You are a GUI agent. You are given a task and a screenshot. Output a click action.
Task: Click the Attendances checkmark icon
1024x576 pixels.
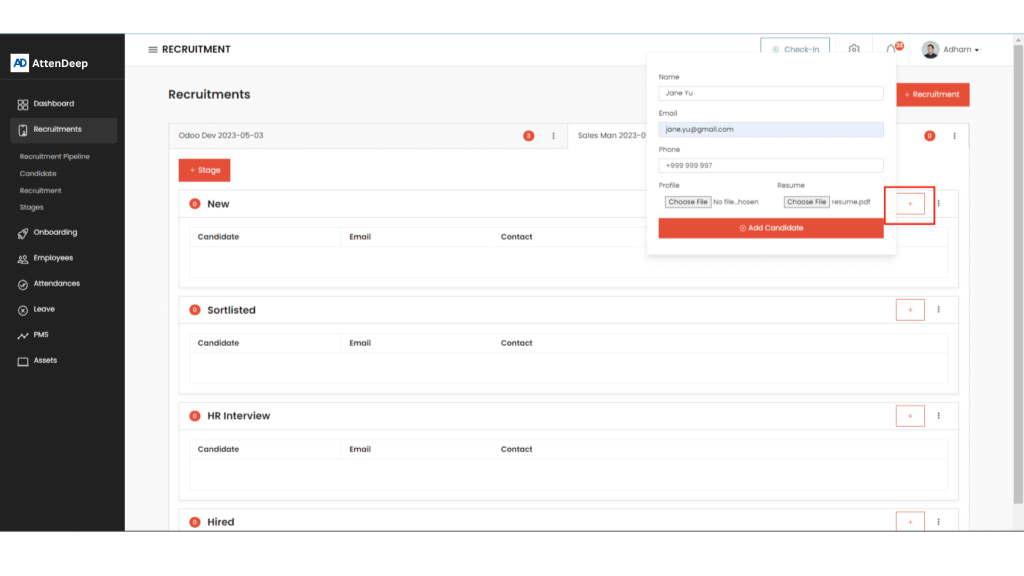click(x=23, y=284)
